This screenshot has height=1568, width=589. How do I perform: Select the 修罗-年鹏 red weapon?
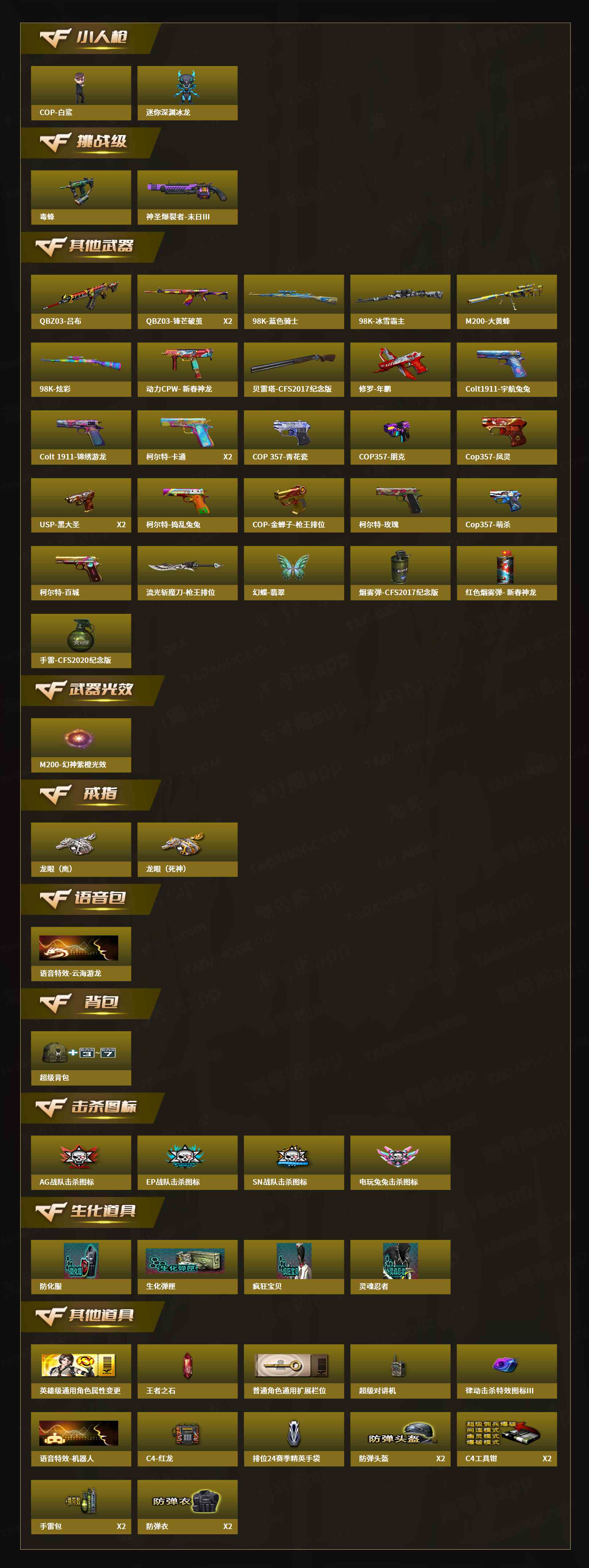400,370
